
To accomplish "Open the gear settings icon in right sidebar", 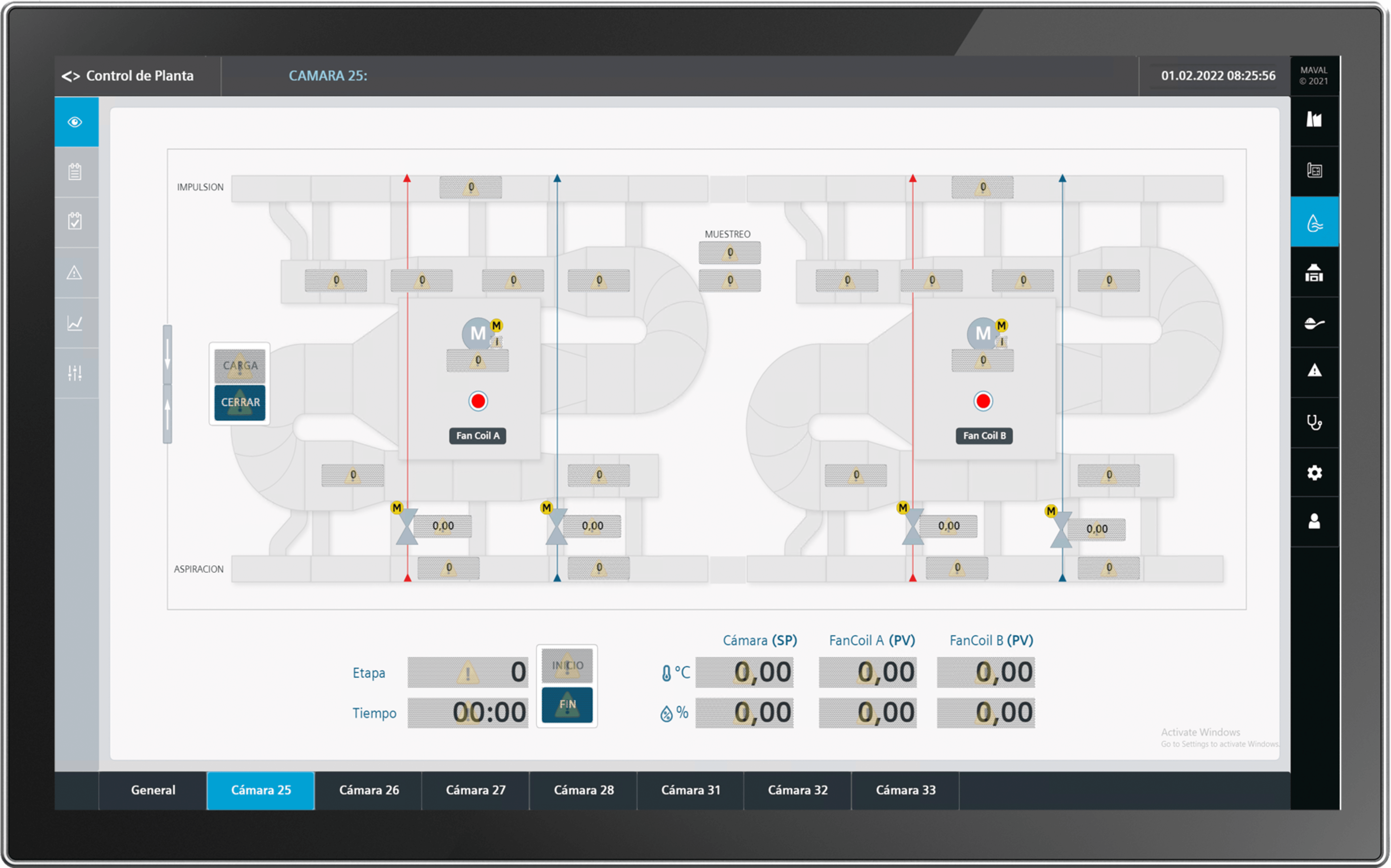I will point(1314,472).
